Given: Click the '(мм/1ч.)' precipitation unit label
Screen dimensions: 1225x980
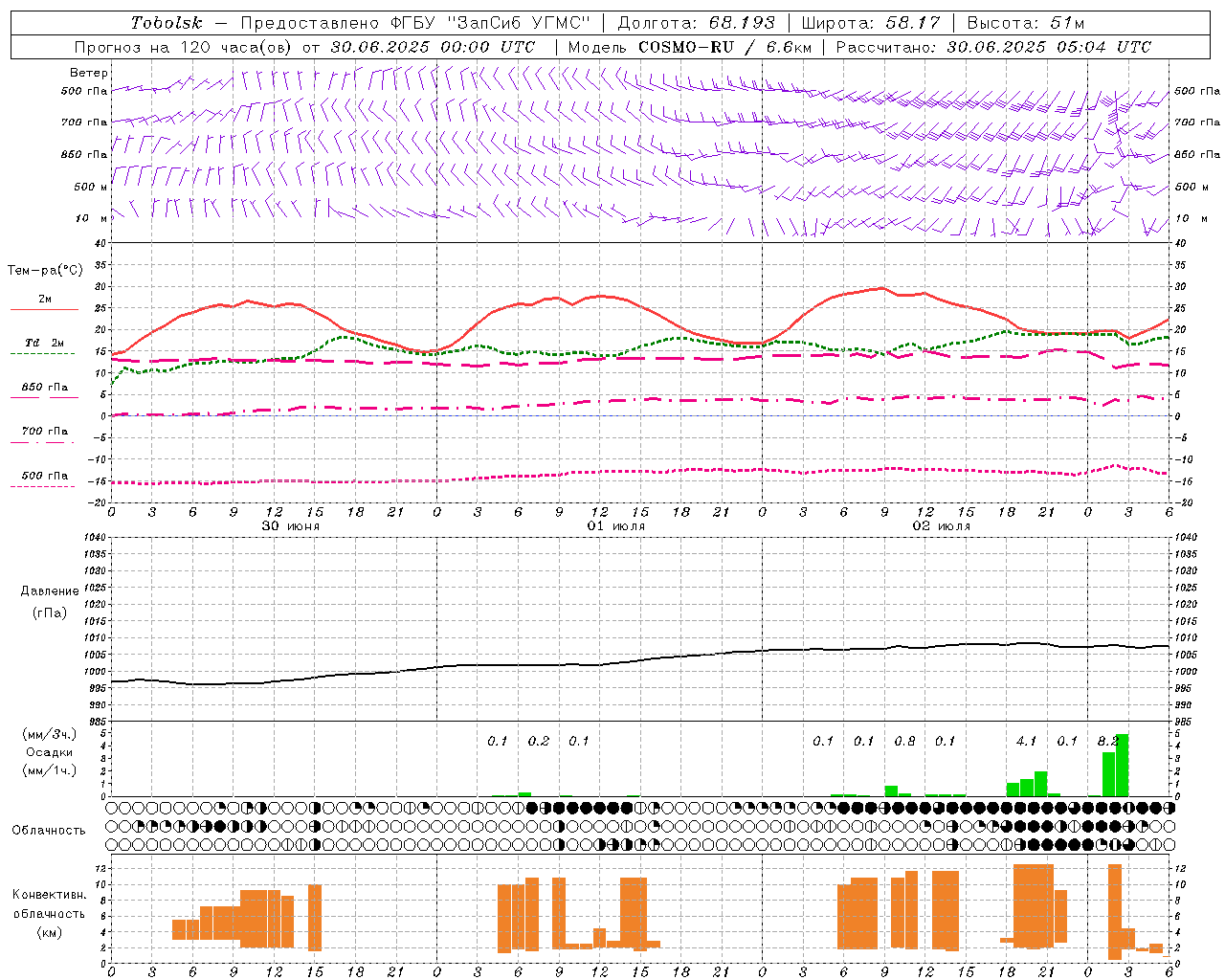Looking at the screenshot, I should tap(50, 770).
